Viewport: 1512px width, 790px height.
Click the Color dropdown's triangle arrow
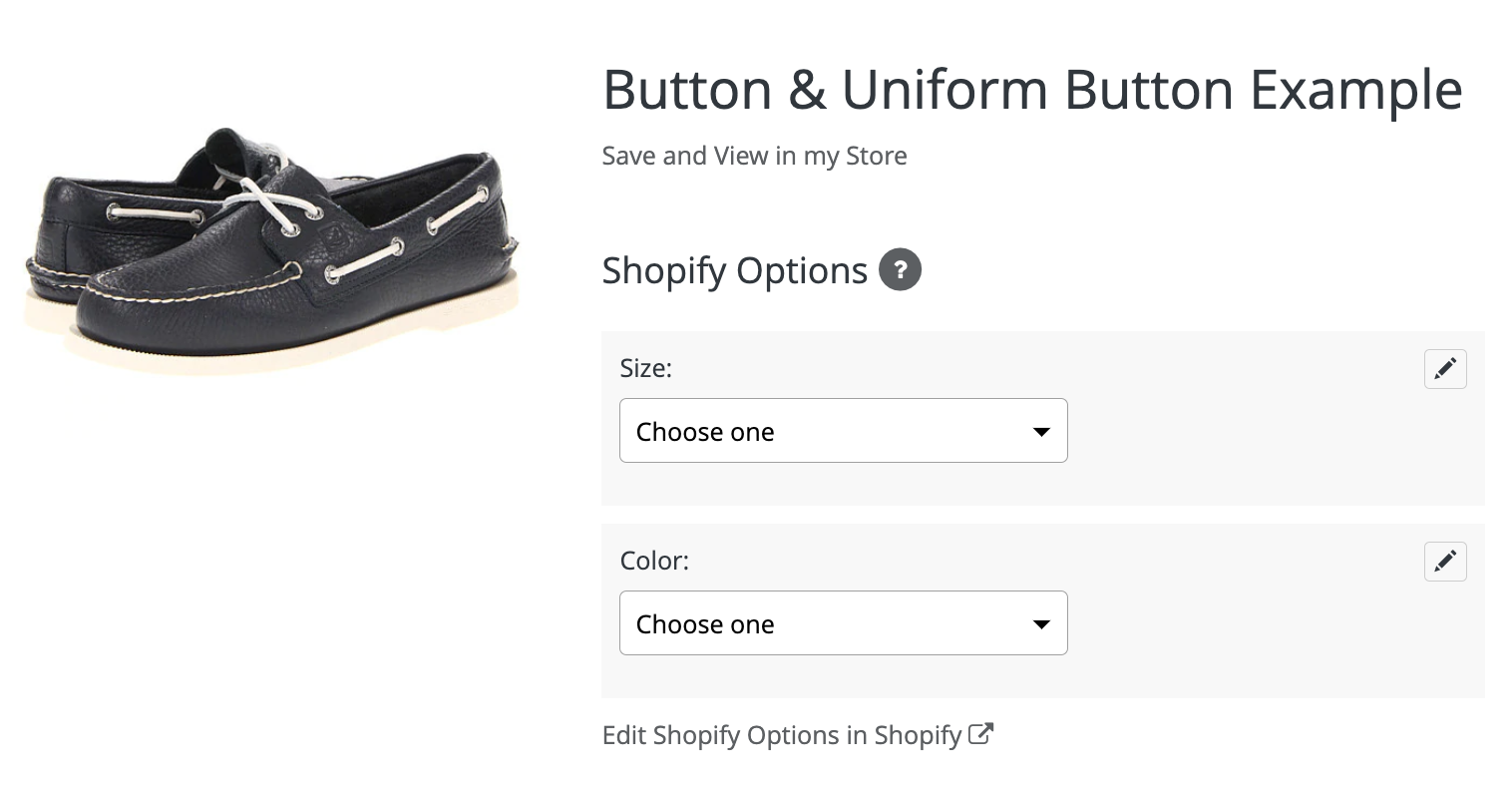click(x=1041, y=624)
